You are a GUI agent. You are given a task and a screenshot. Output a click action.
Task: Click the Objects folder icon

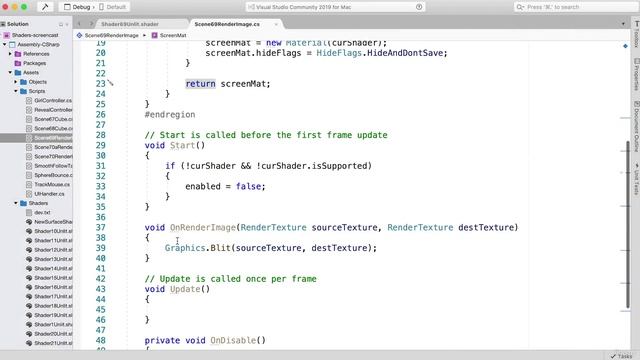click(x=23, y=82)
